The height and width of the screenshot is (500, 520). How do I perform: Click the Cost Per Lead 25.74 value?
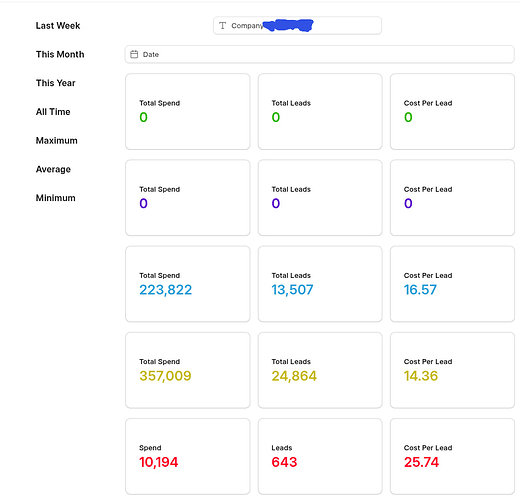pos(421,462)
